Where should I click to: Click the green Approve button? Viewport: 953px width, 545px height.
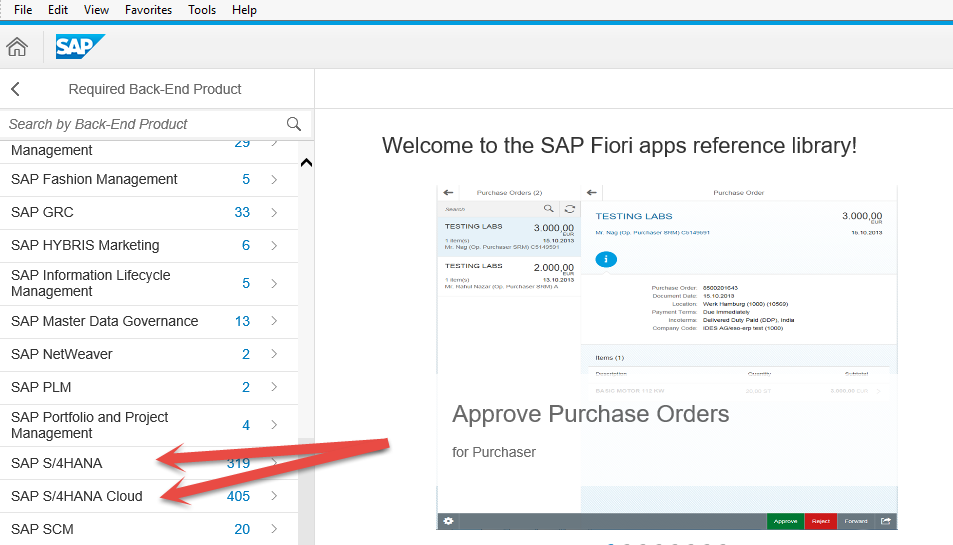coord(785,521)
